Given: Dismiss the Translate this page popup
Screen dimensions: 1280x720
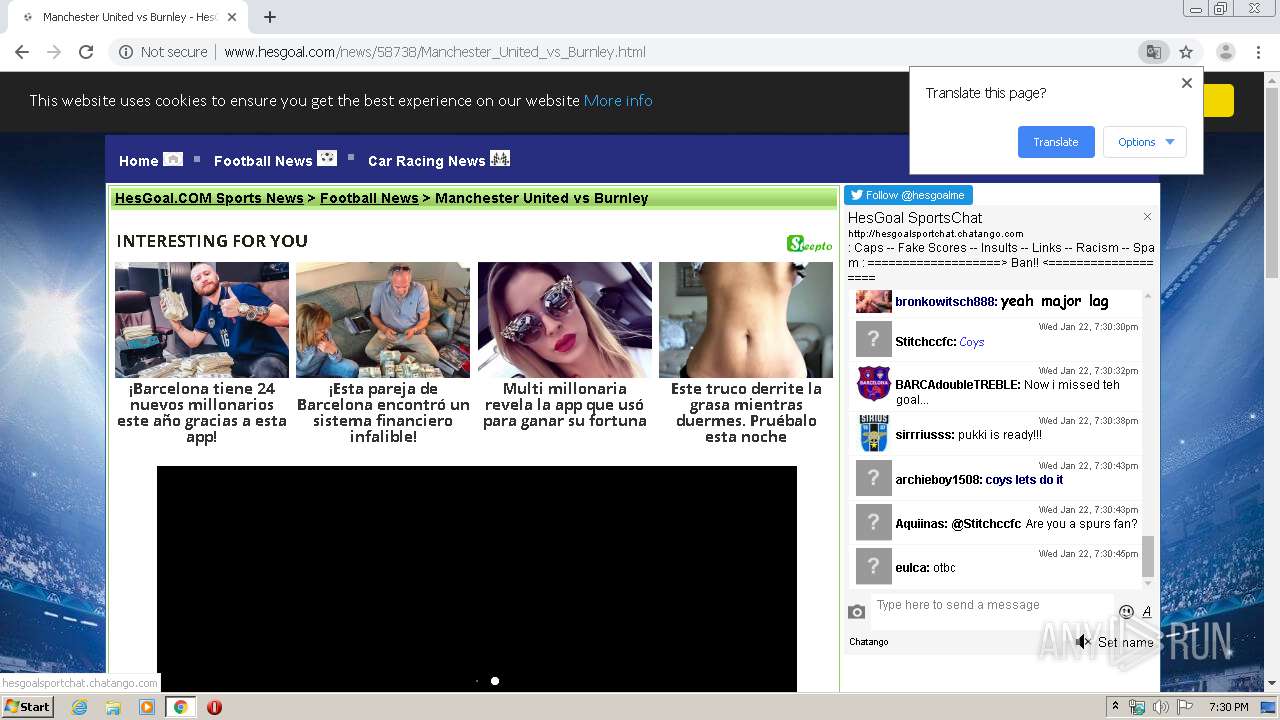Looking at the screenshot, I should click(x=1187, y=83).
